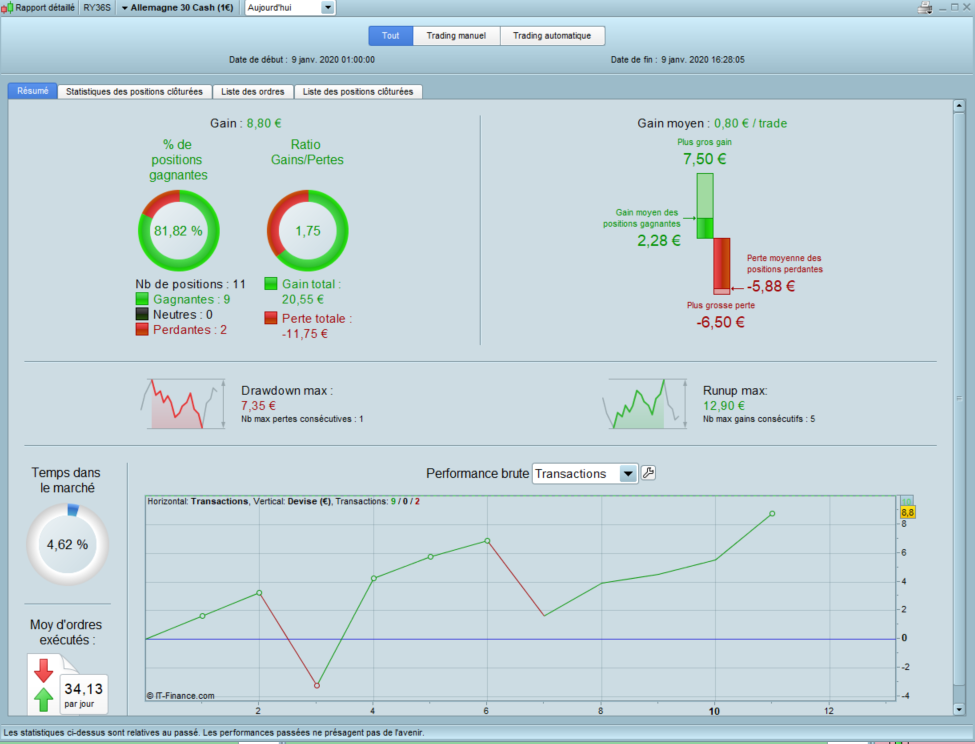Click the printer icon in title bar
Screen dimensions: 975x744
(925, 8)
